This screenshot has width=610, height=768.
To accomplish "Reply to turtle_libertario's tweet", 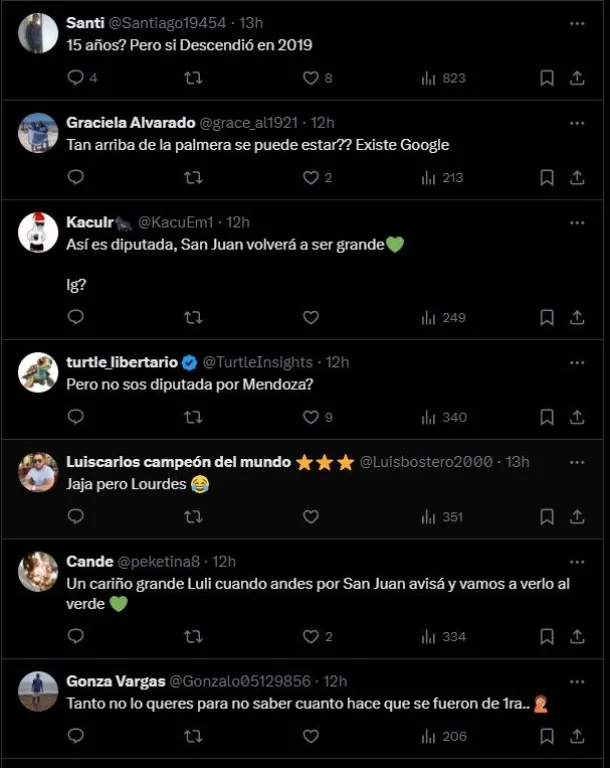I will pyautogui.click(x=76, y=417).
